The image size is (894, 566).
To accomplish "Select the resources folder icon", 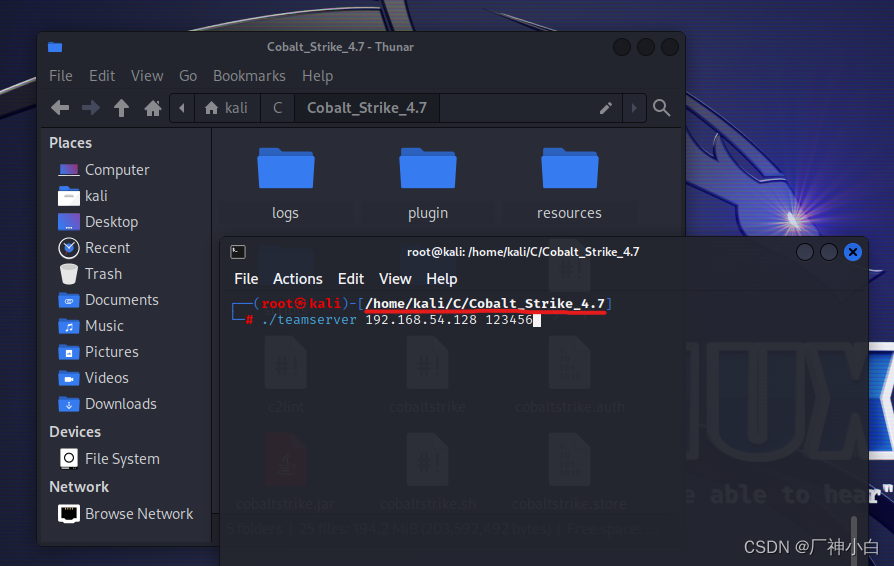I will click(x=570, y=169).
